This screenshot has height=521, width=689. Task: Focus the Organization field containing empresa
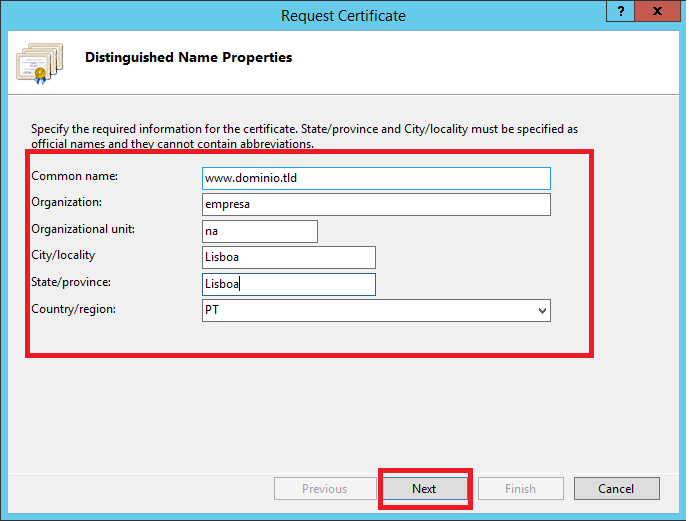[x=376, y=204]
